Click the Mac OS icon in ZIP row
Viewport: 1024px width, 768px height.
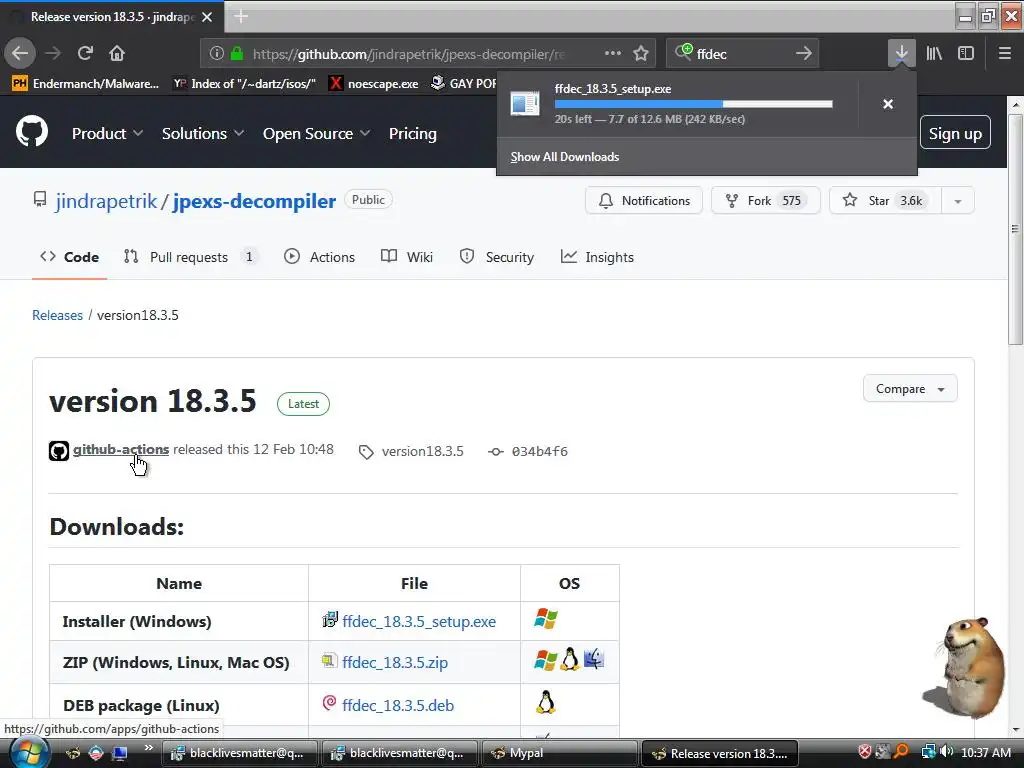[x=594, y=659]
